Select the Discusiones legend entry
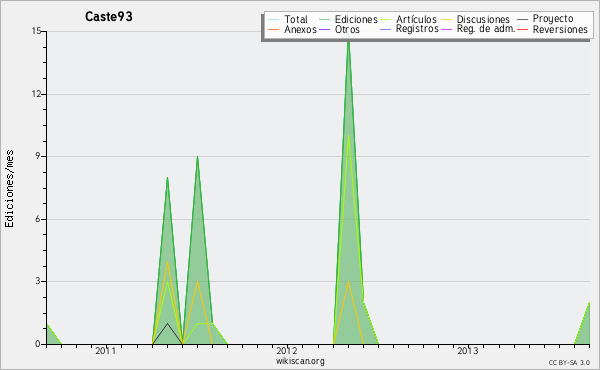Viewport: 600px width, 370px height. tap(483, 20)
